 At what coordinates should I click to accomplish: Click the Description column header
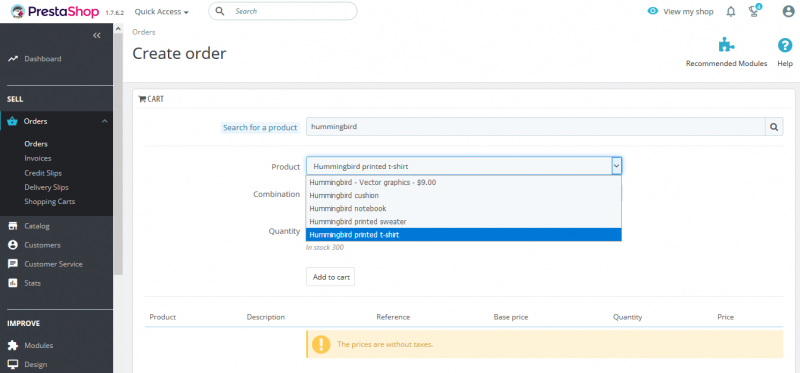click(266, 317)
